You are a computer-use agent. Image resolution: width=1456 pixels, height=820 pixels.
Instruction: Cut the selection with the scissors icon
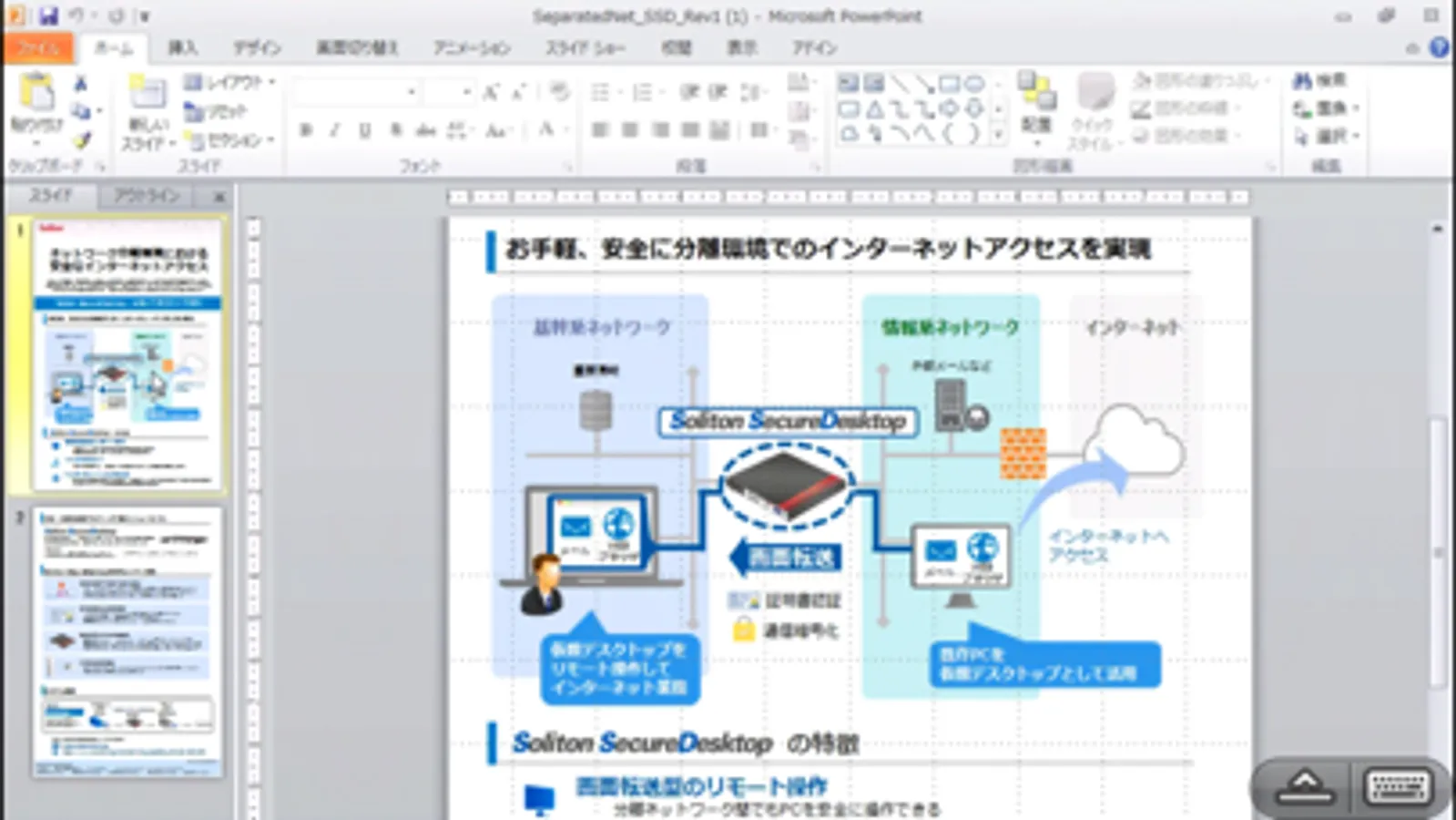pyautogui.click(x=81, y=84)
